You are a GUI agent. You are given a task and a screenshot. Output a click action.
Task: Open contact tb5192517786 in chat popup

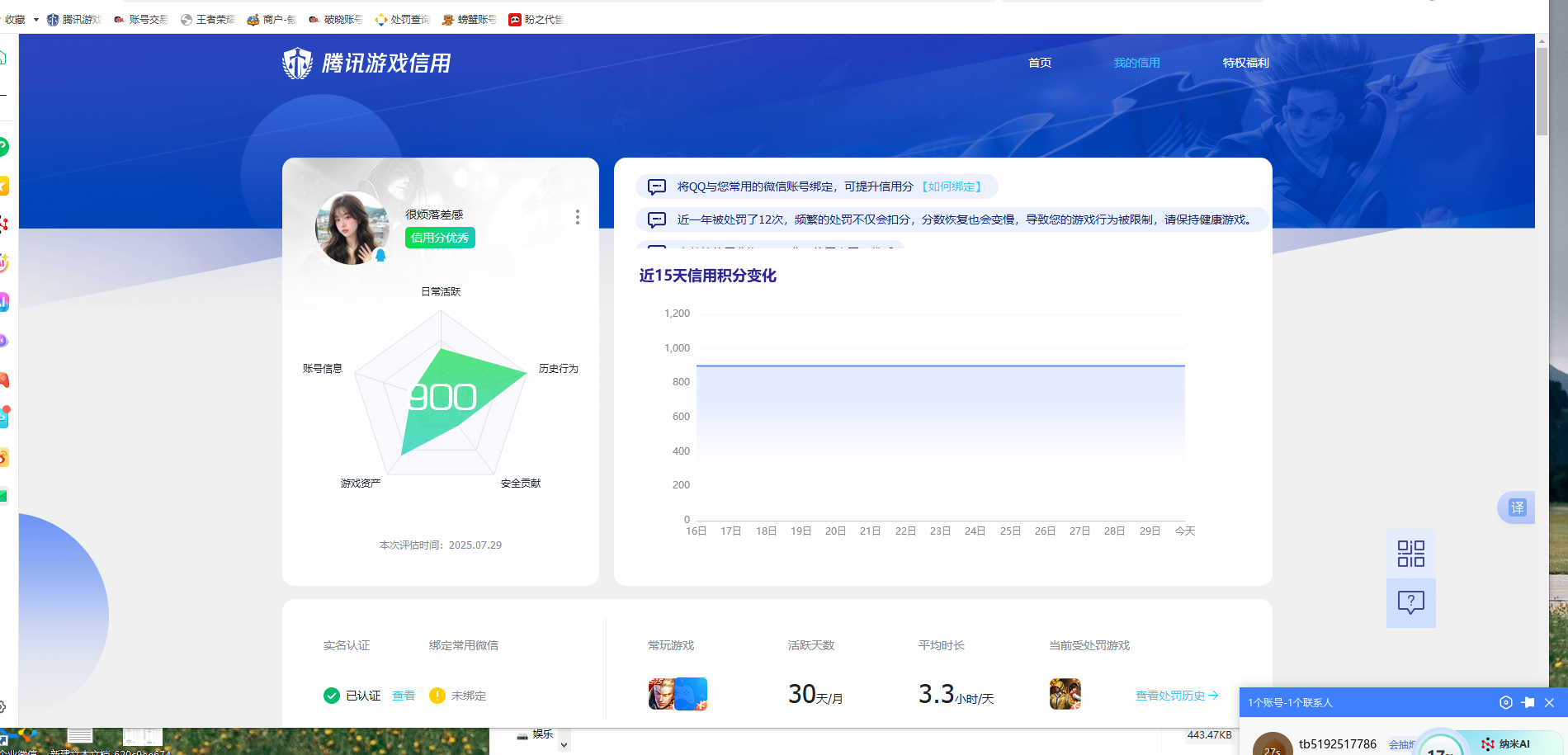pos(1337,744)
